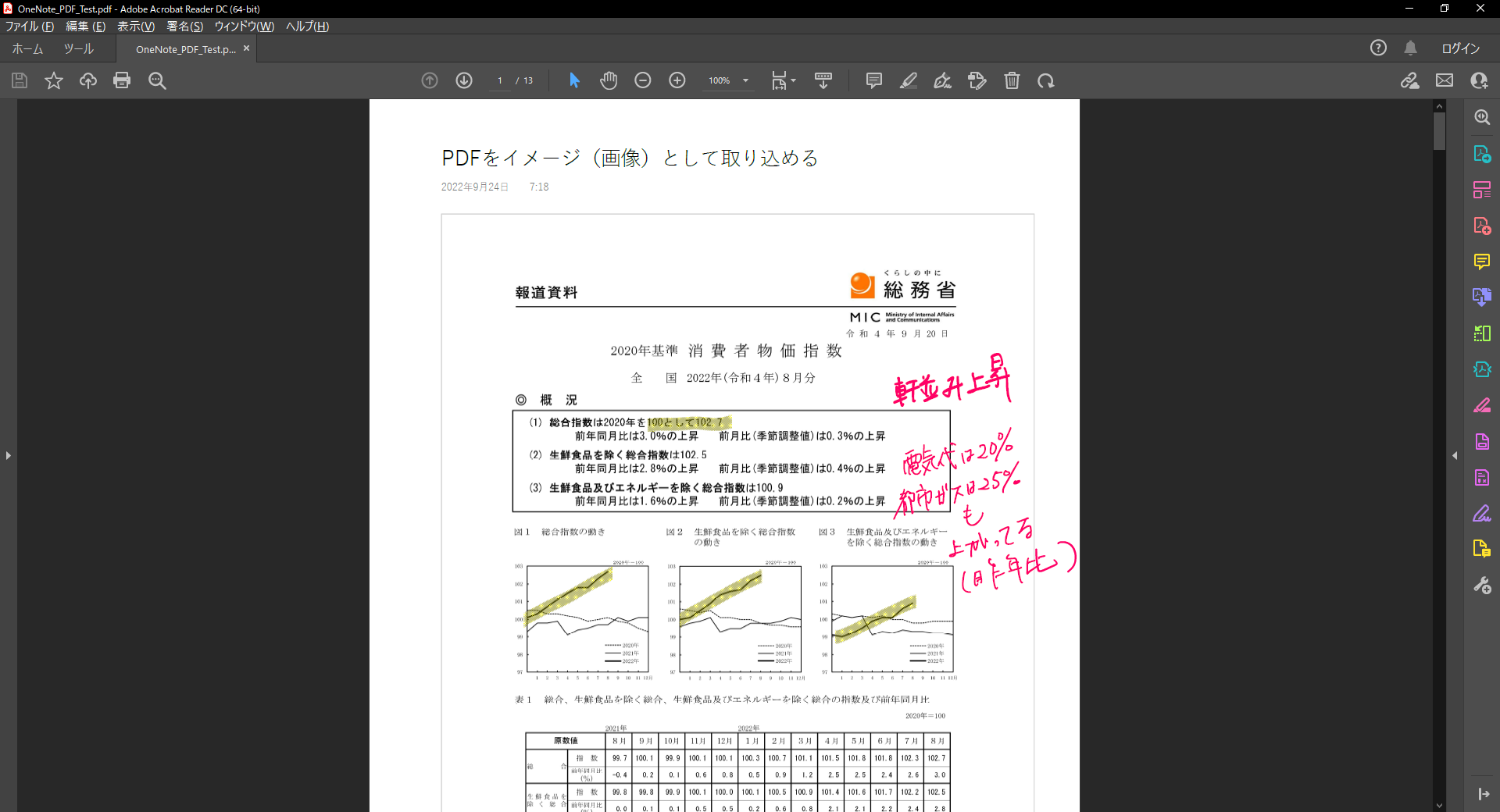Open the Fill & Sign pen tool
This screenshot has width=1500, height=812.
(942, 80)
